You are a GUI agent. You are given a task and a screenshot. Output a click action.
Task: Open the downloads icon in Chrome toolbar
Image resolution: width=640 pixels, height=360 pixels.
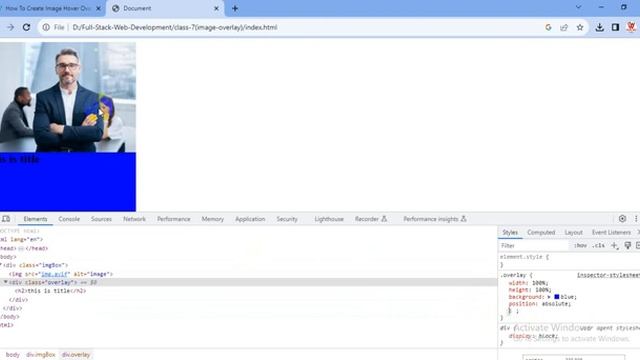[600, 27]
